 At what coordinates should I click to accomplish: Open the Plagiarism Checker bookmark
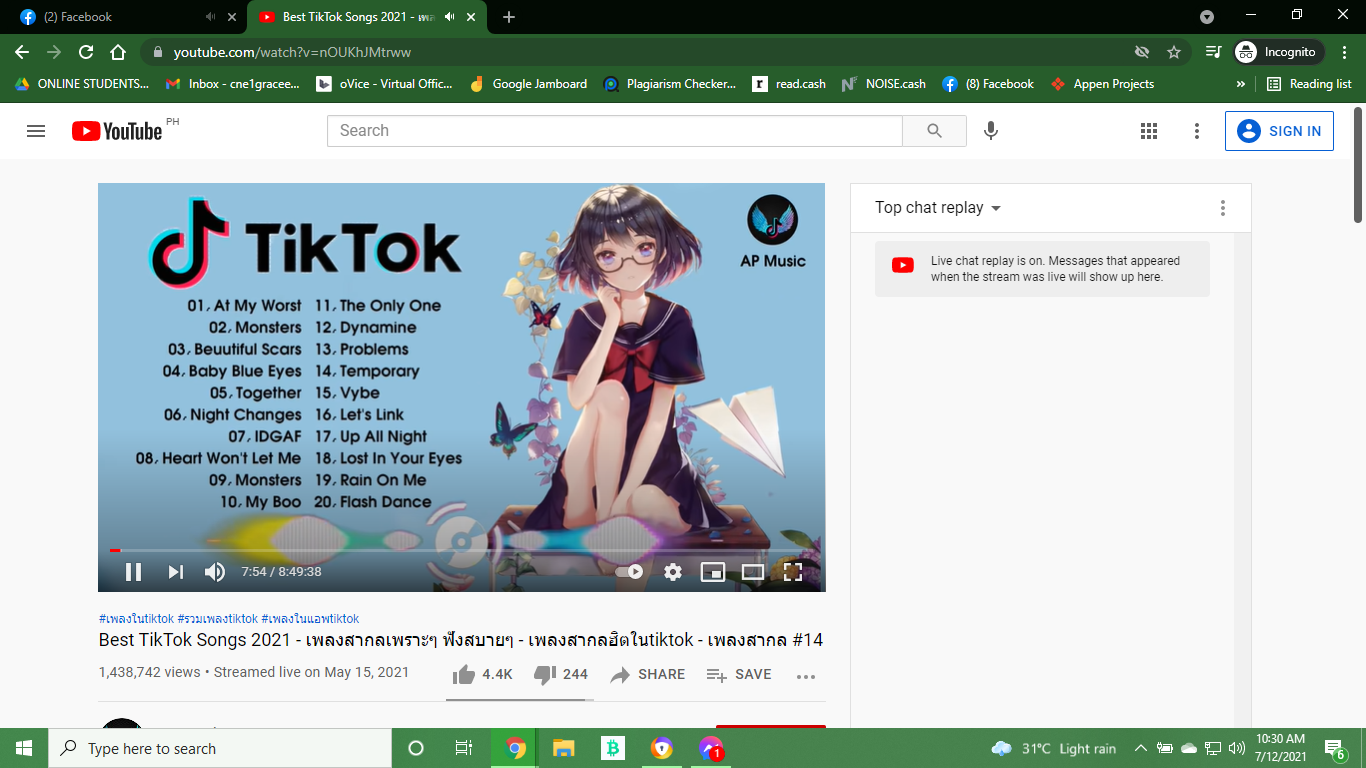[670, 84]
